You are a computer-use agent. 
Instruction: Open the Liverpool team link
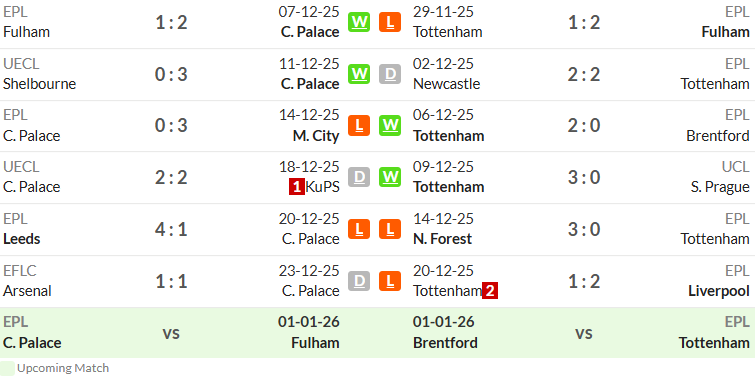click(x=719, y=291)
